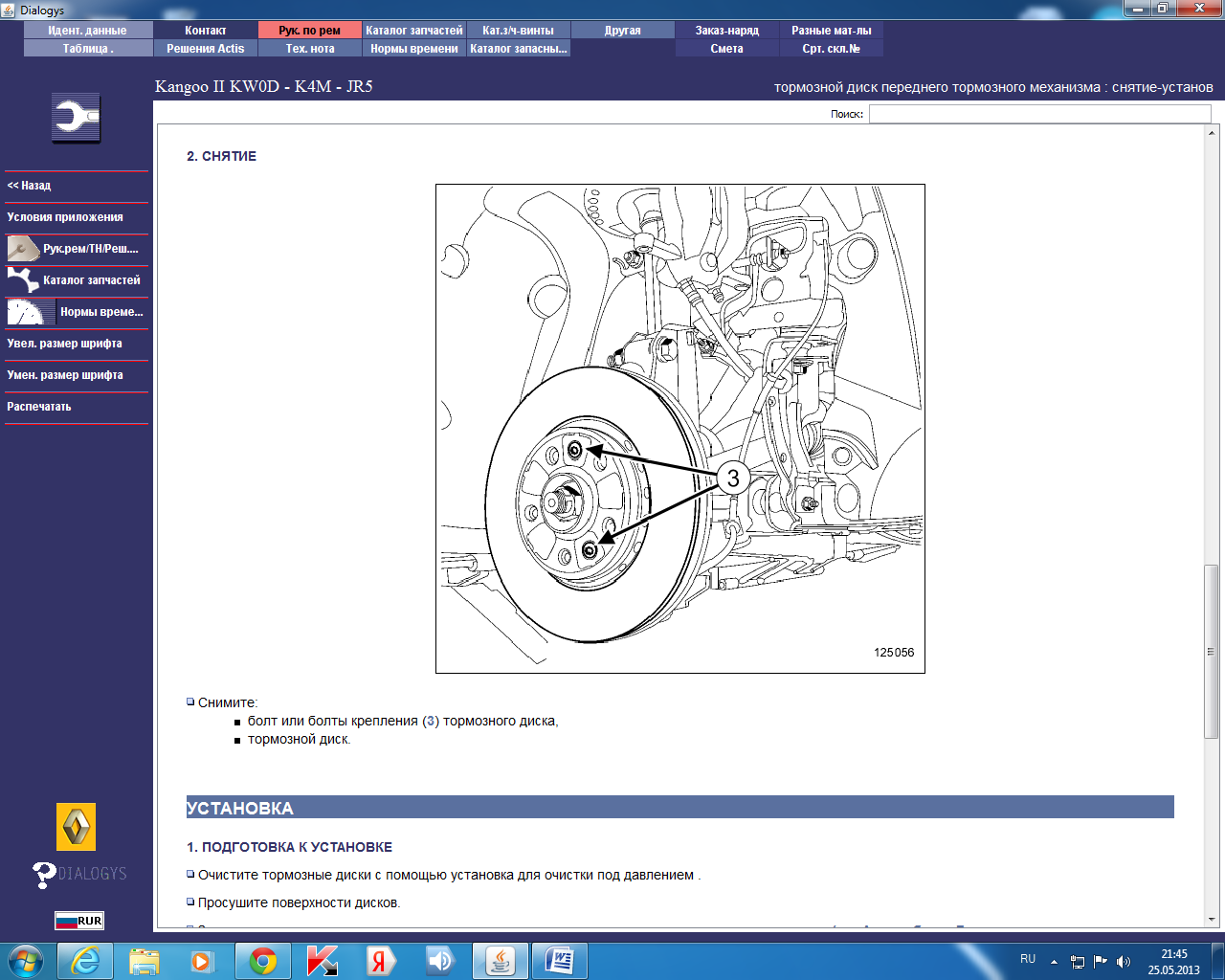Open the Таблица tab
1225x980 pixels.
(88, 49)
